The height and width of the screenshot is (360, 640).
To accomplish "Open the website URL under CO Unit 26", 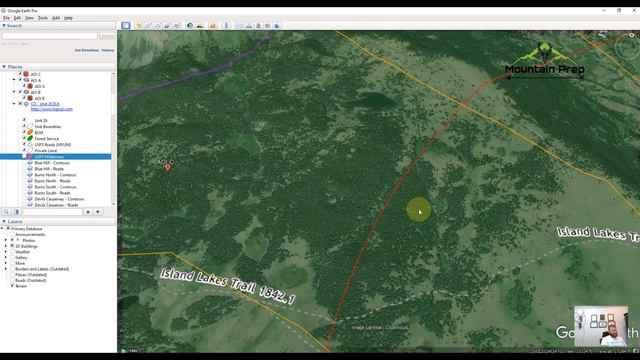I will (x=51, y=109).
